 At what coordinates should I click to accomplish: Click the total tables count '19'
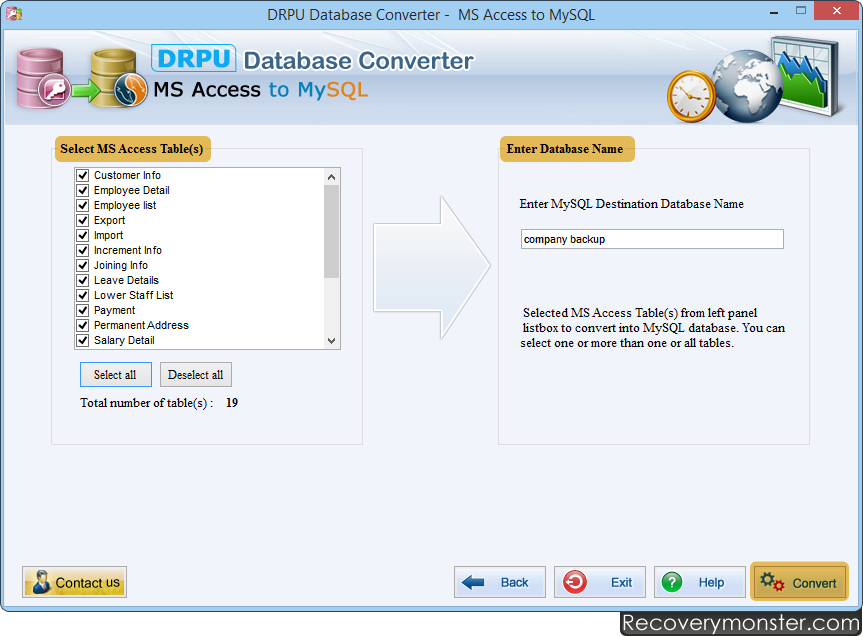tap(232, 403)
